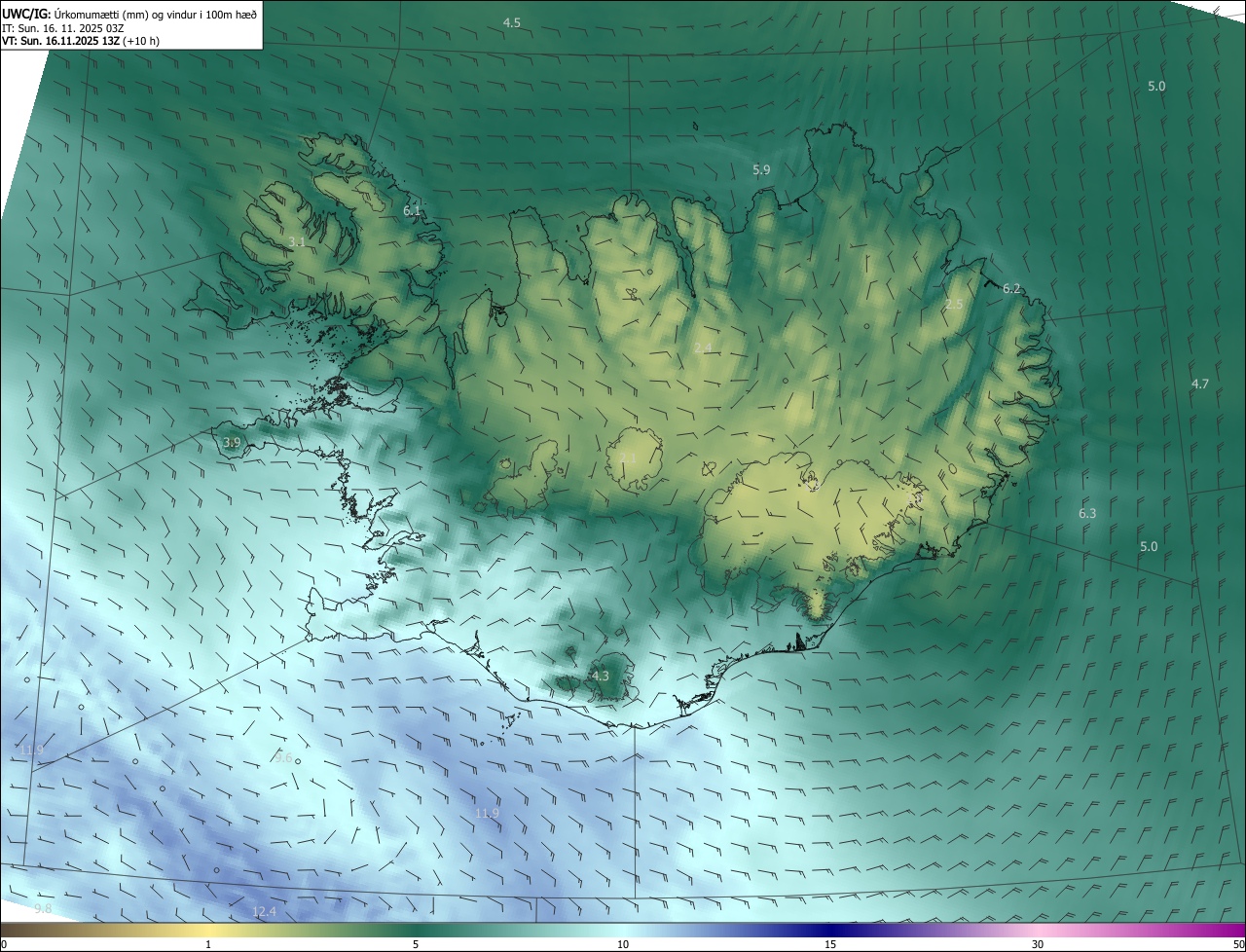Select the 2.4 value label

(x=703, y=348)
